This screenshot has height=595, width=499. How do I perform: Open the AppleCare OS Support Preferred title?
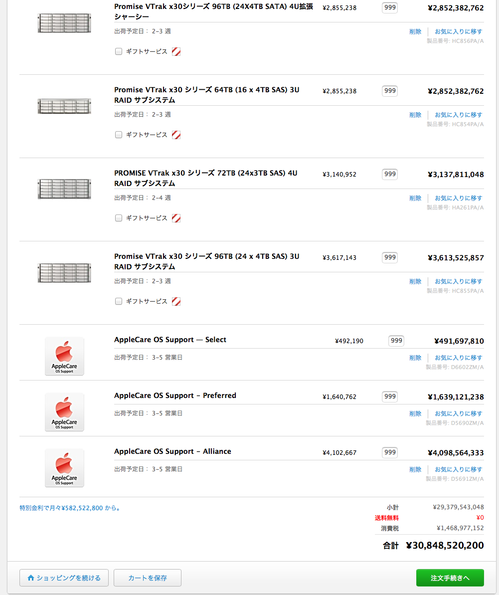coord(175,395)
